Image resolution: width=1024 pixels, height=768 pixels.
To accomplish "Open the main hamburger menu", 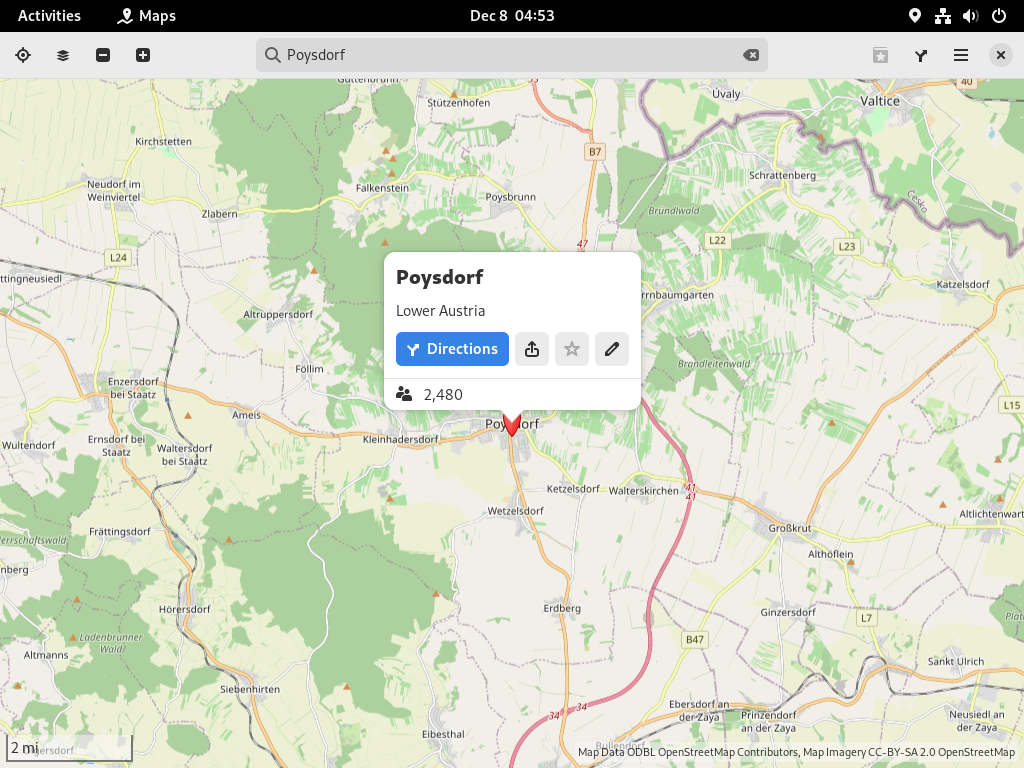I will [961, 56].
